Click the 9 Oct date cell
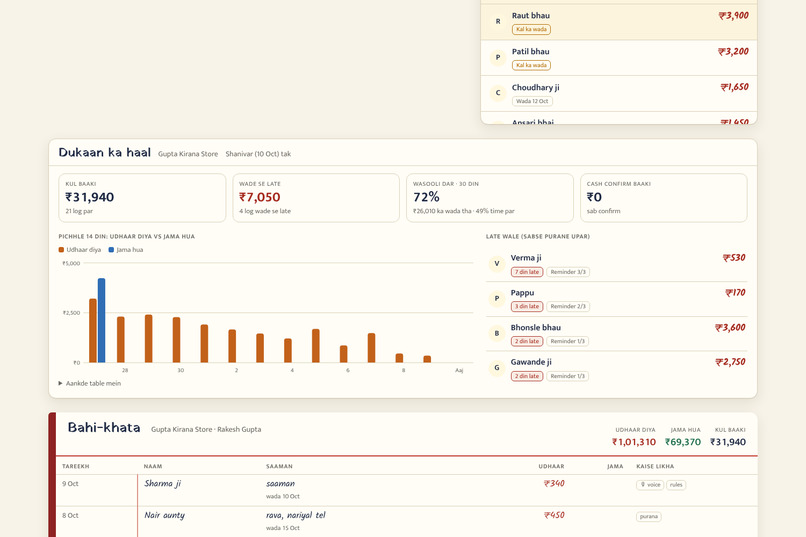The width and height of the screenshot is (806, 537). 70,484
